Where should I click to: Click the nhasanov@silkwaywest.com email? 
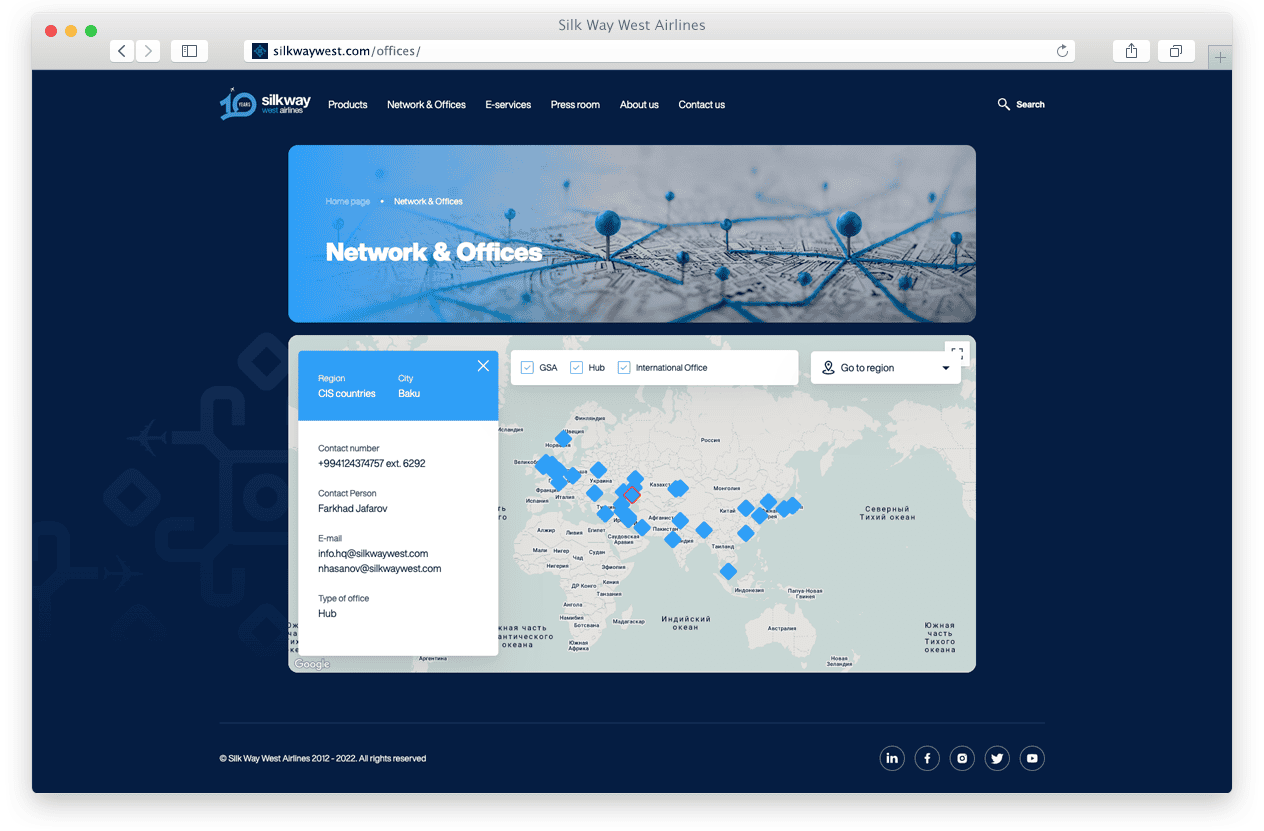pos(379,568)
